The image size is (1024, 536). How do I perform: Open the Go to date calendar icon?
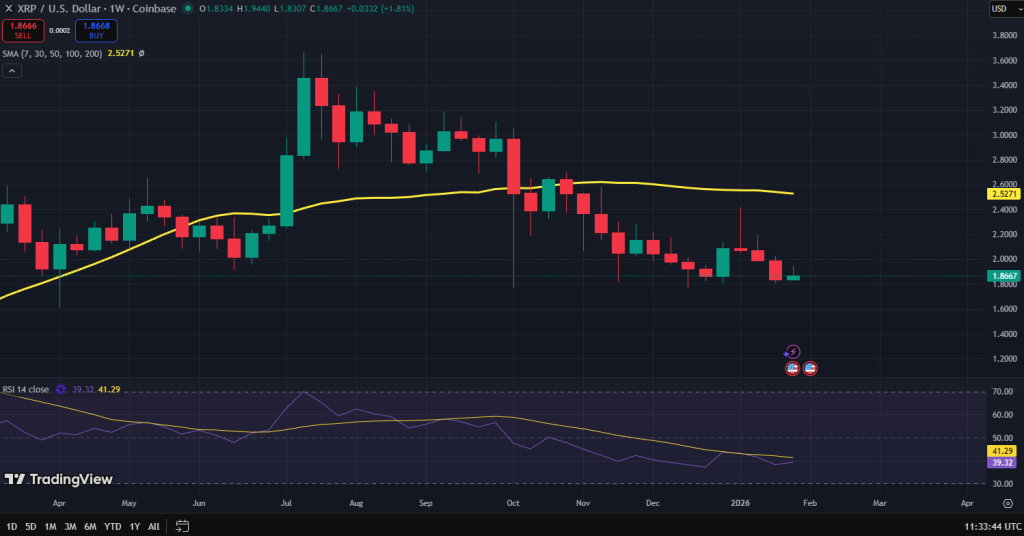[182, 526]
